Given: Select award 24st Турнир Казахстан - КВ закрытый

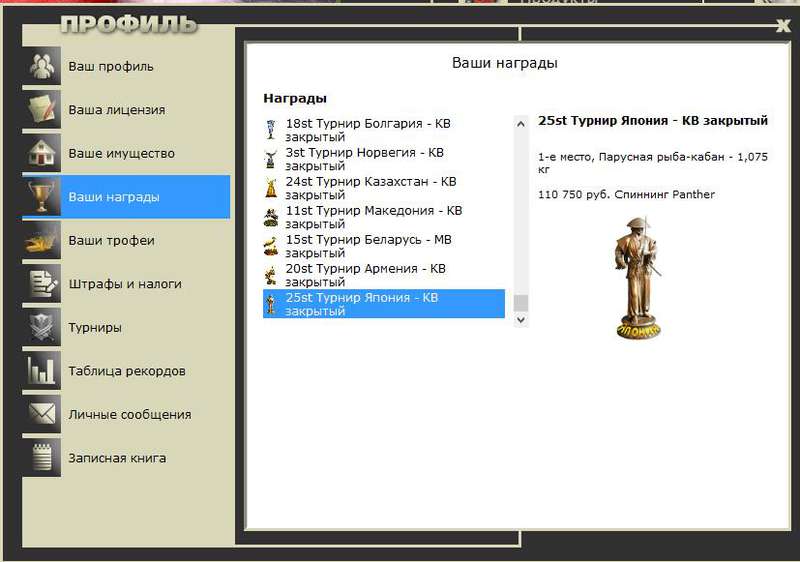Looking at the screenshot, I should click(384, 188).
